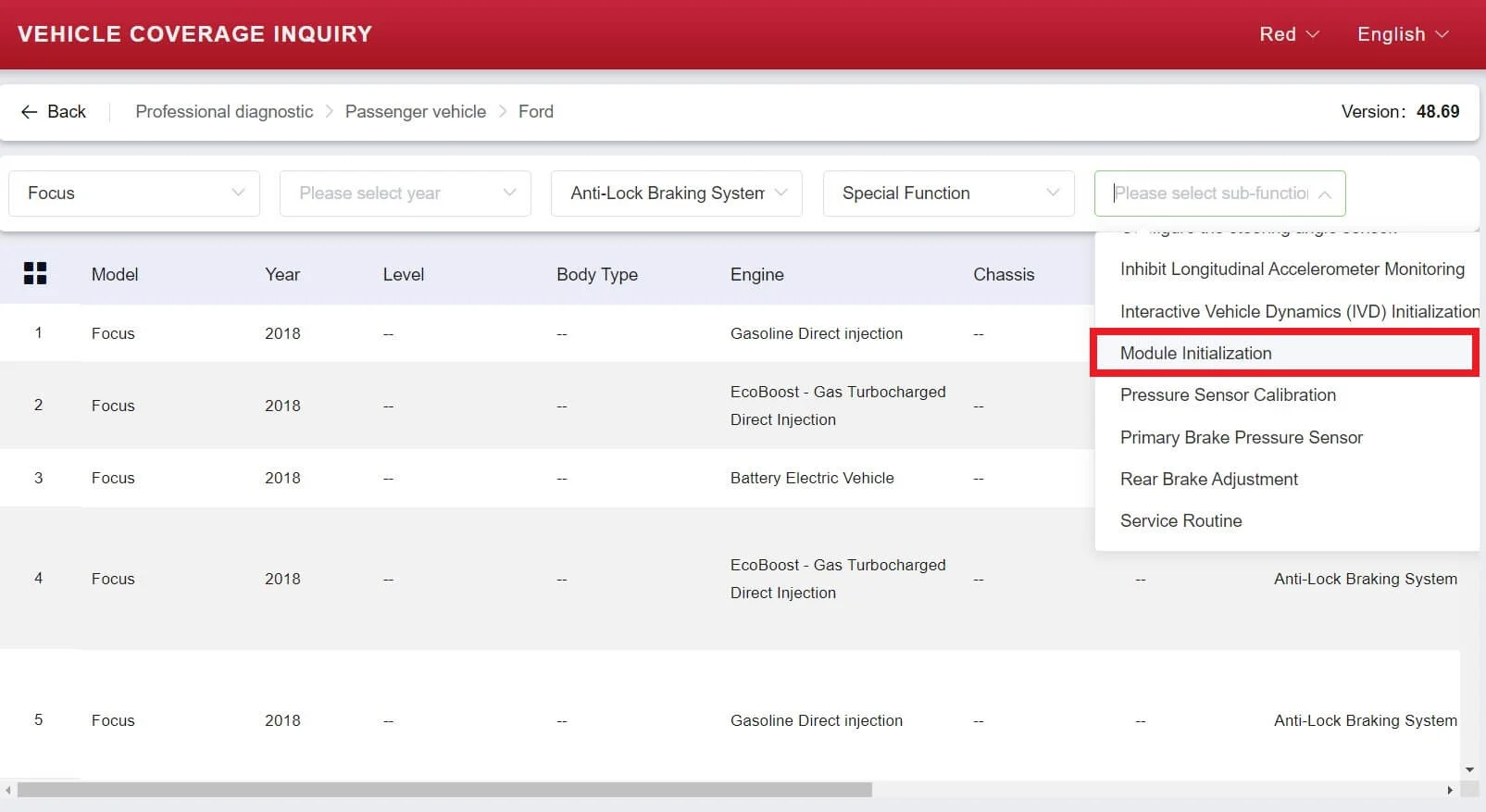Open the year selection dropdown
1486x812 pixels.
(x=406, y=194)
